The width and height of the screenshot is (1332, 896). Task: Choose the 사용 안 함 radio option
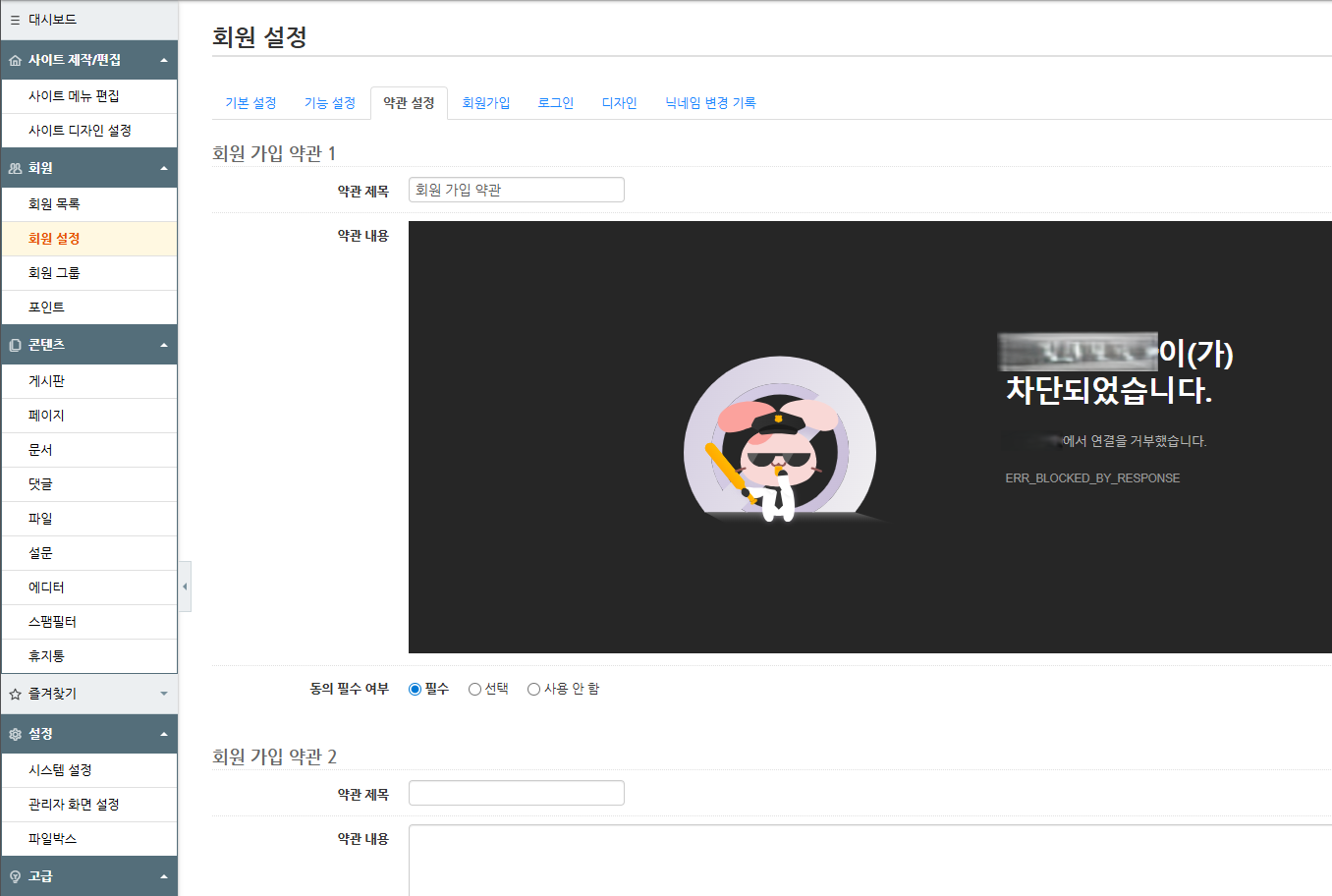533,690
